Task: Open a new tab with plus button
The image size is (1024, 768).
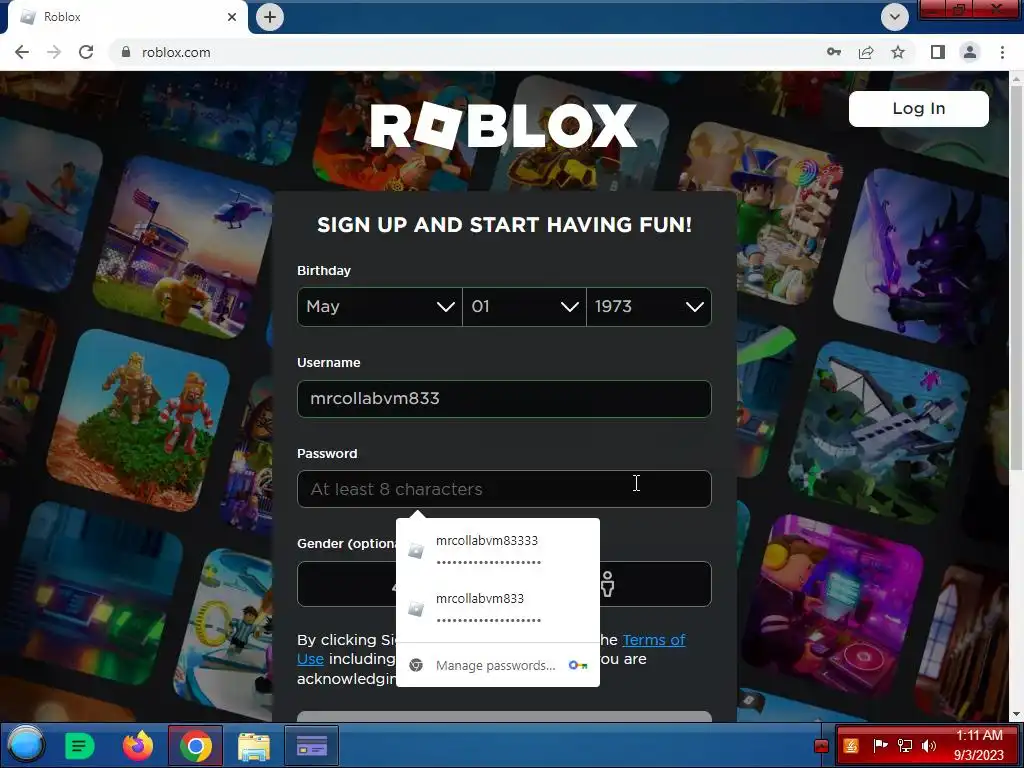Action: tap(270, 17)
